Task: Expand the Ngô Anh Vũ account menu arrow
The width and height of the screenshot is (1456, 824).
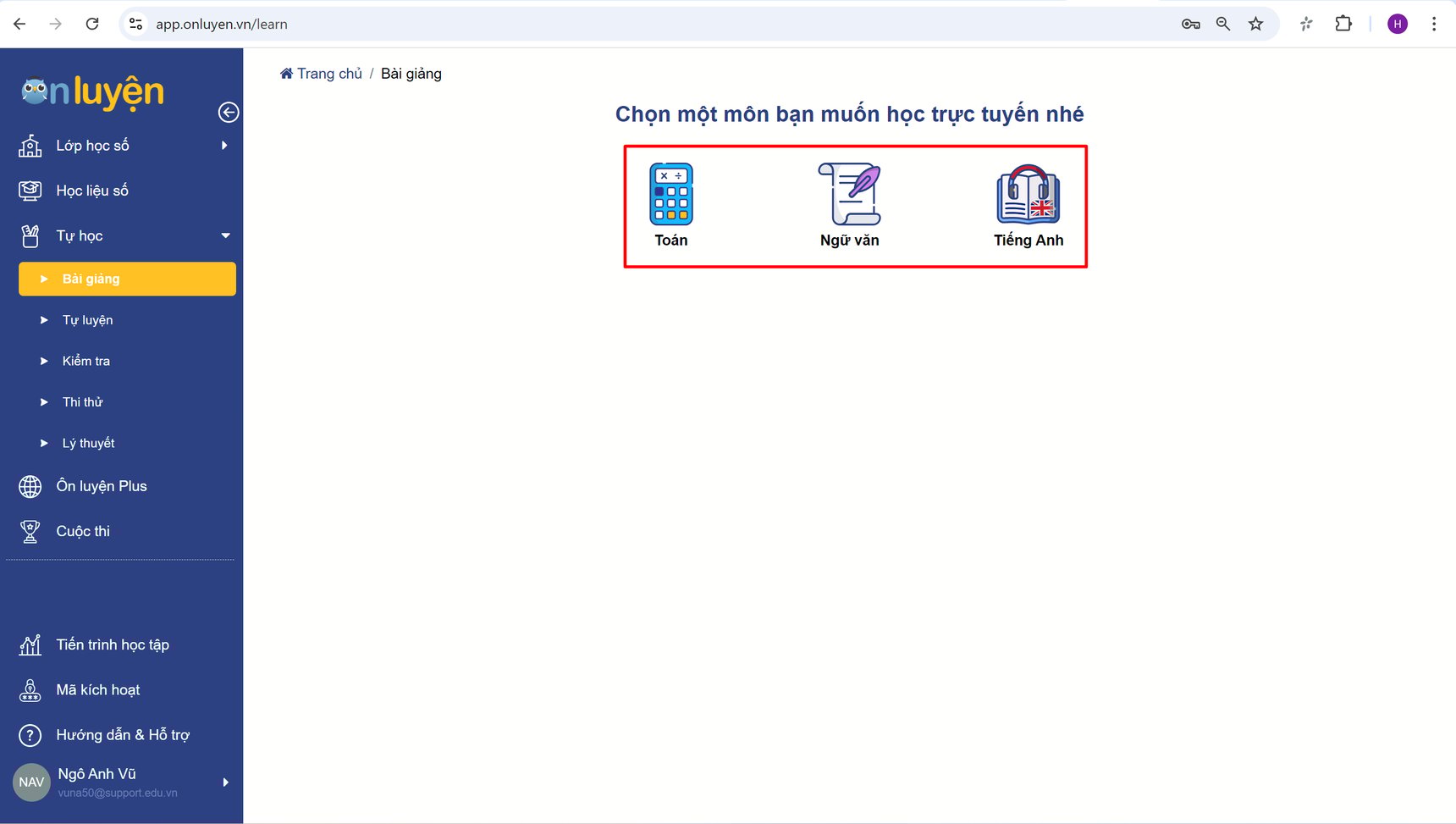Action: [225, 783]
